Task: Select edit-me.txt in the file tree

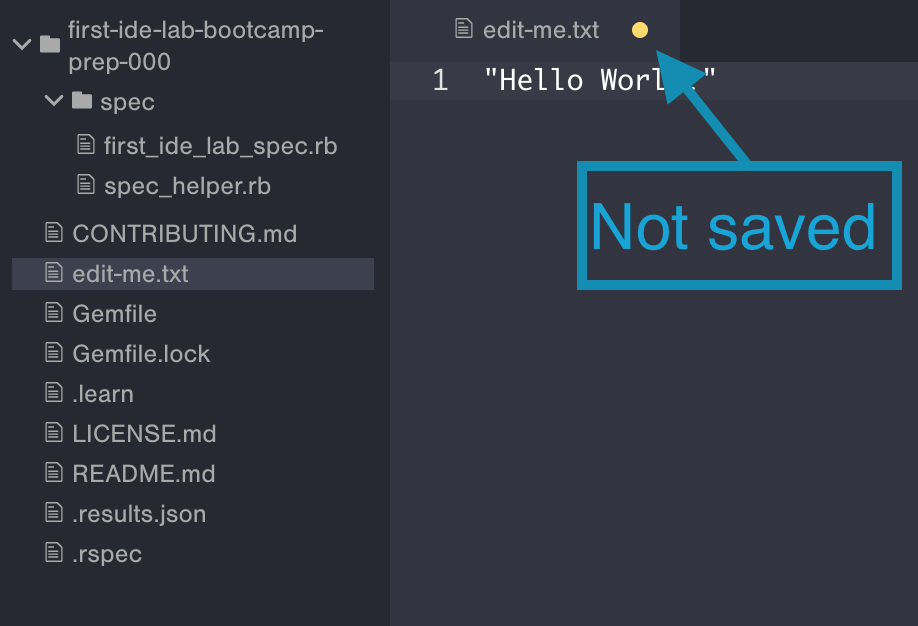Action: point(130,273)
